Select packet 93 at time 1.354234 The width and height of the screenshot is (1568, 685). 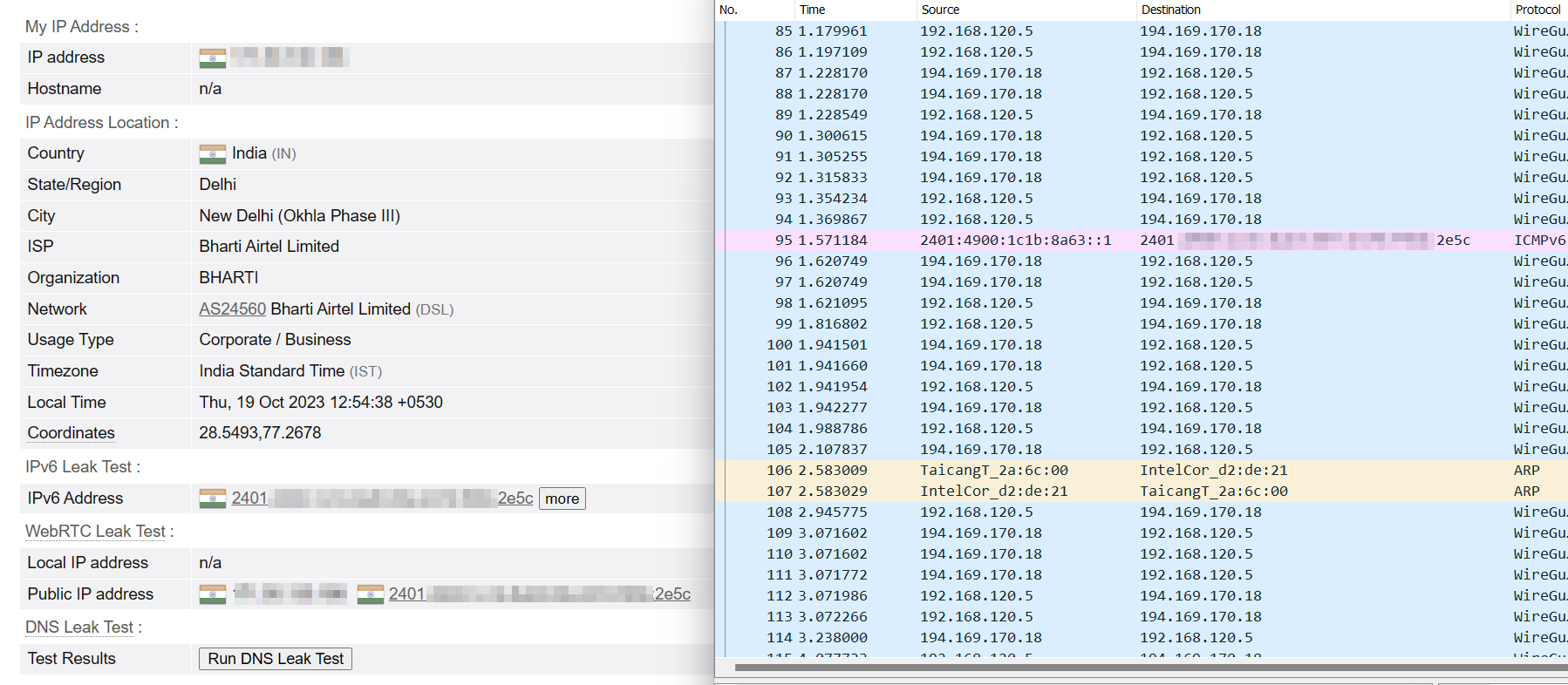click(1142, 198)
